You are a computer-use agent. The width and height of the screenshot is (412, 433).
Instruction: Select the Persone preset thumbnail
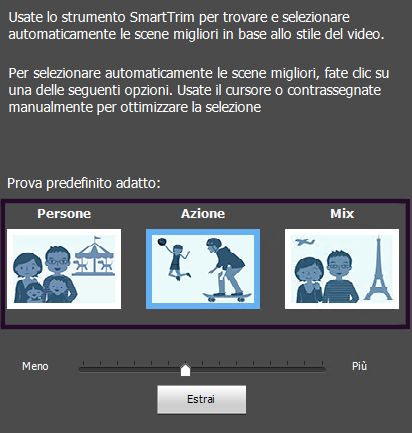[x=64, y=269]
